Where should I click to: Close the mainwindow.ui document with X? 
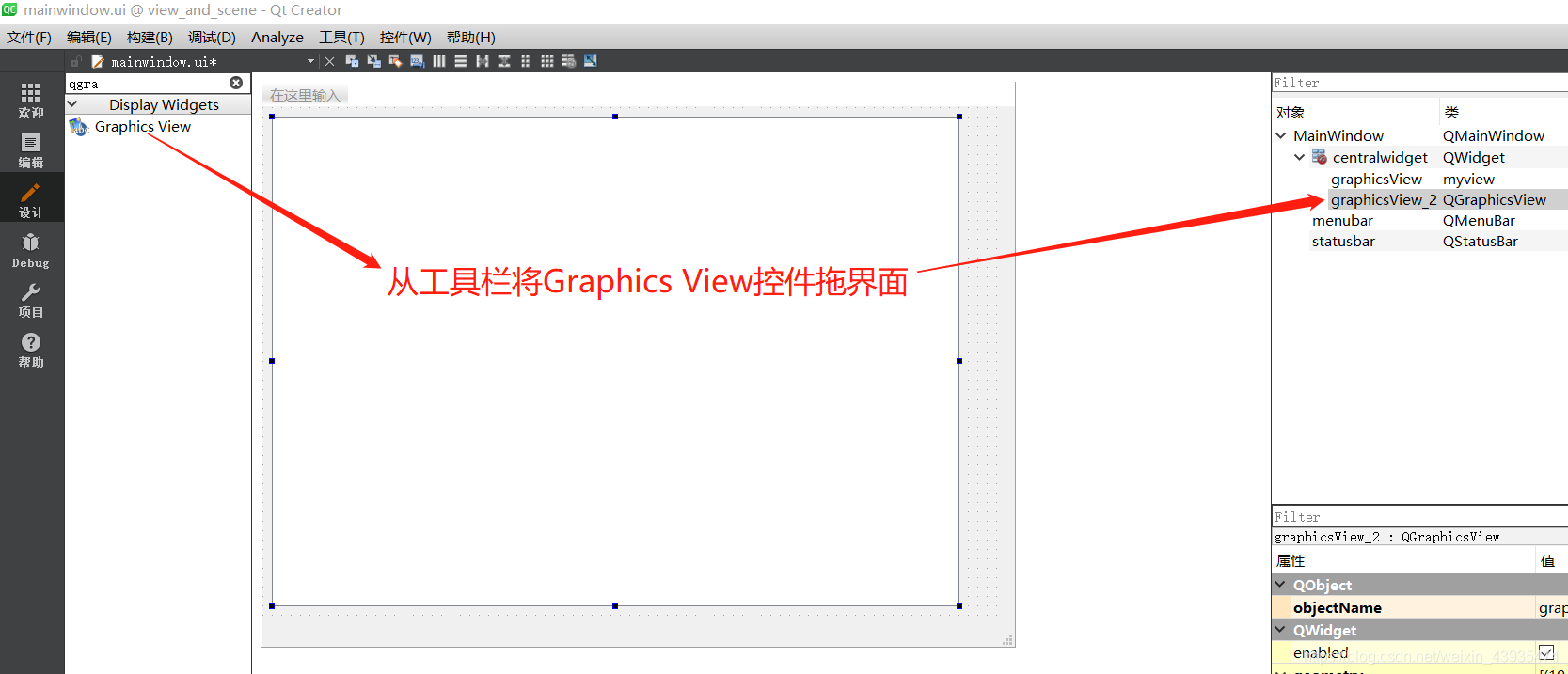[x=329, y=61]
